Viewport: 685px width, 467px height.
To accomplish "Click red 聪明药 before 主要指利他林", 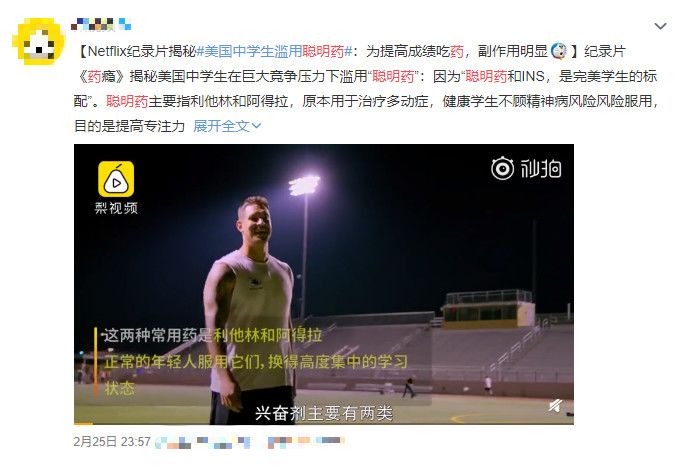I will [x=127, y=101].
